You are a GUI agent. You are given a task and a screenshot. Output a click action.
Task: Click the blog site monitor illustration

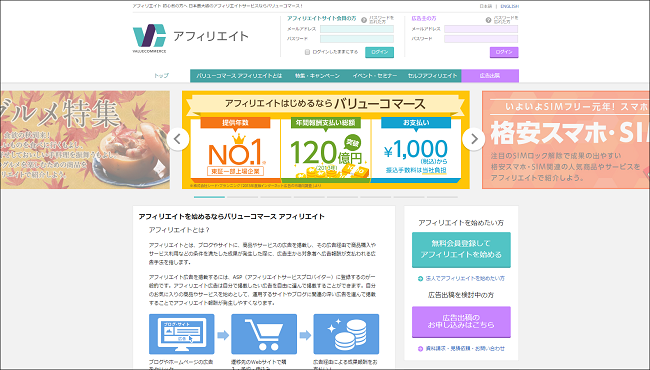tap(182, 334)
